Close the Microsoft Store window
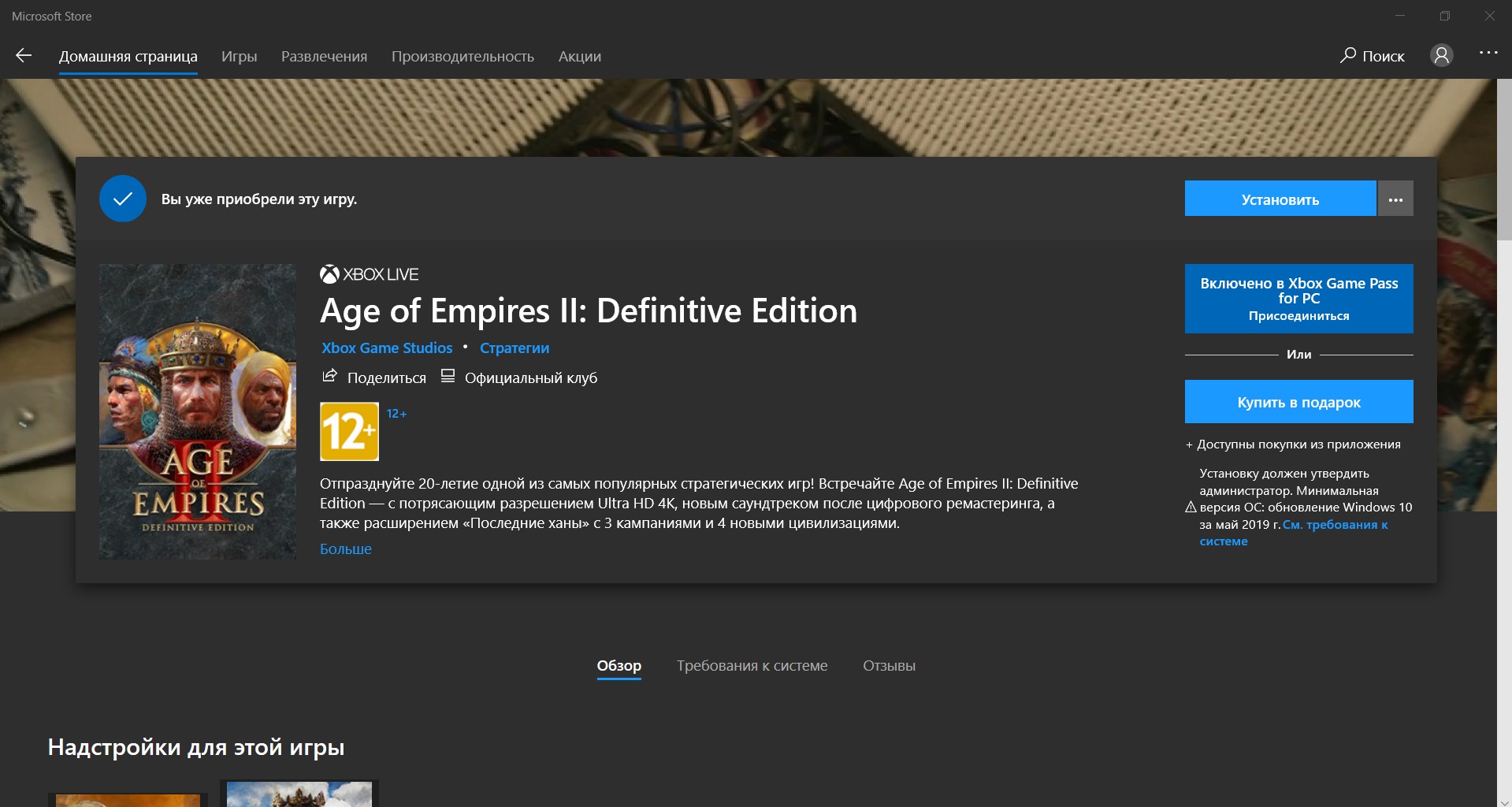This screenshot has height=807, width=1512. [x=1489, y=16]
